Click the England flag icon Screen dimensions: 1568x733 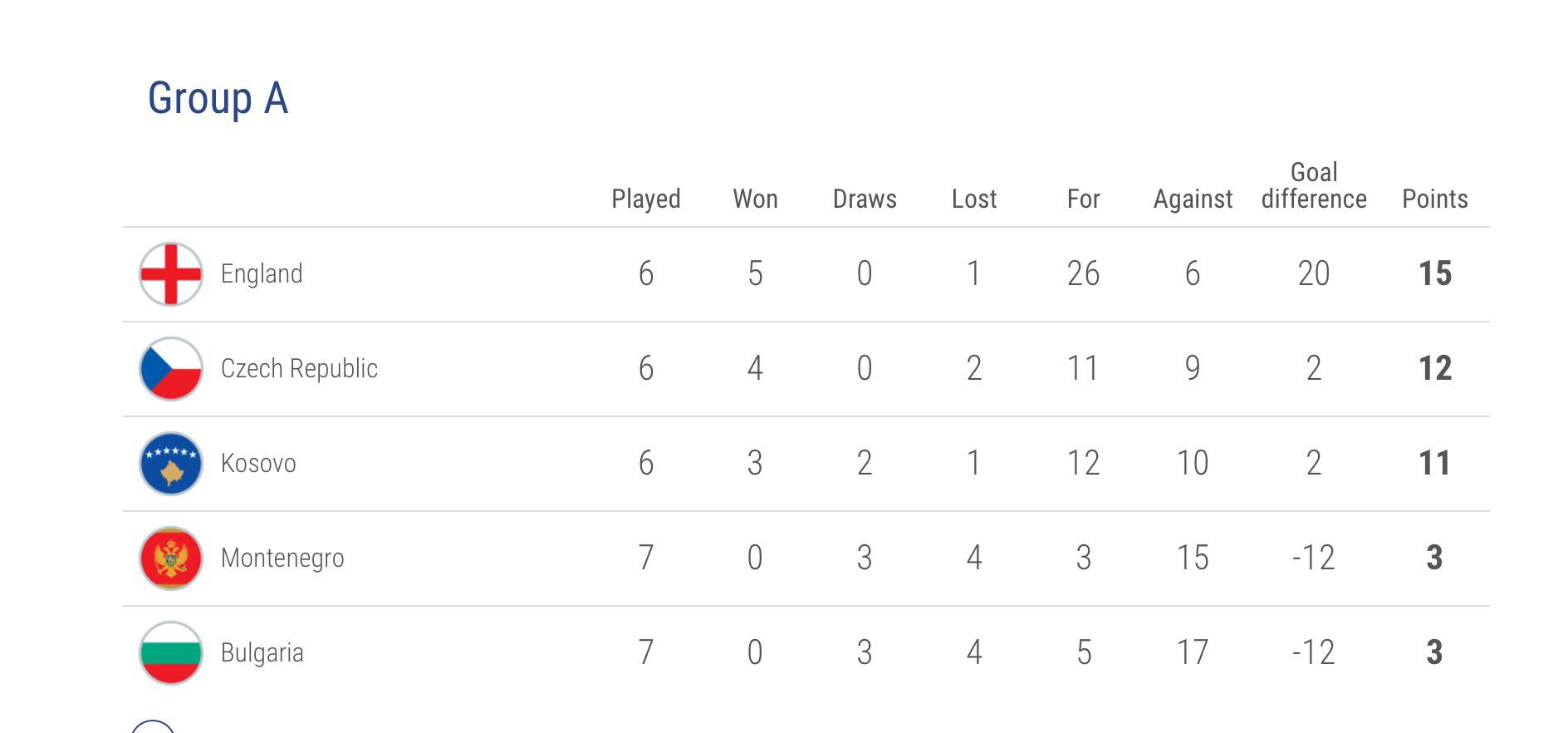coord(171,274)
